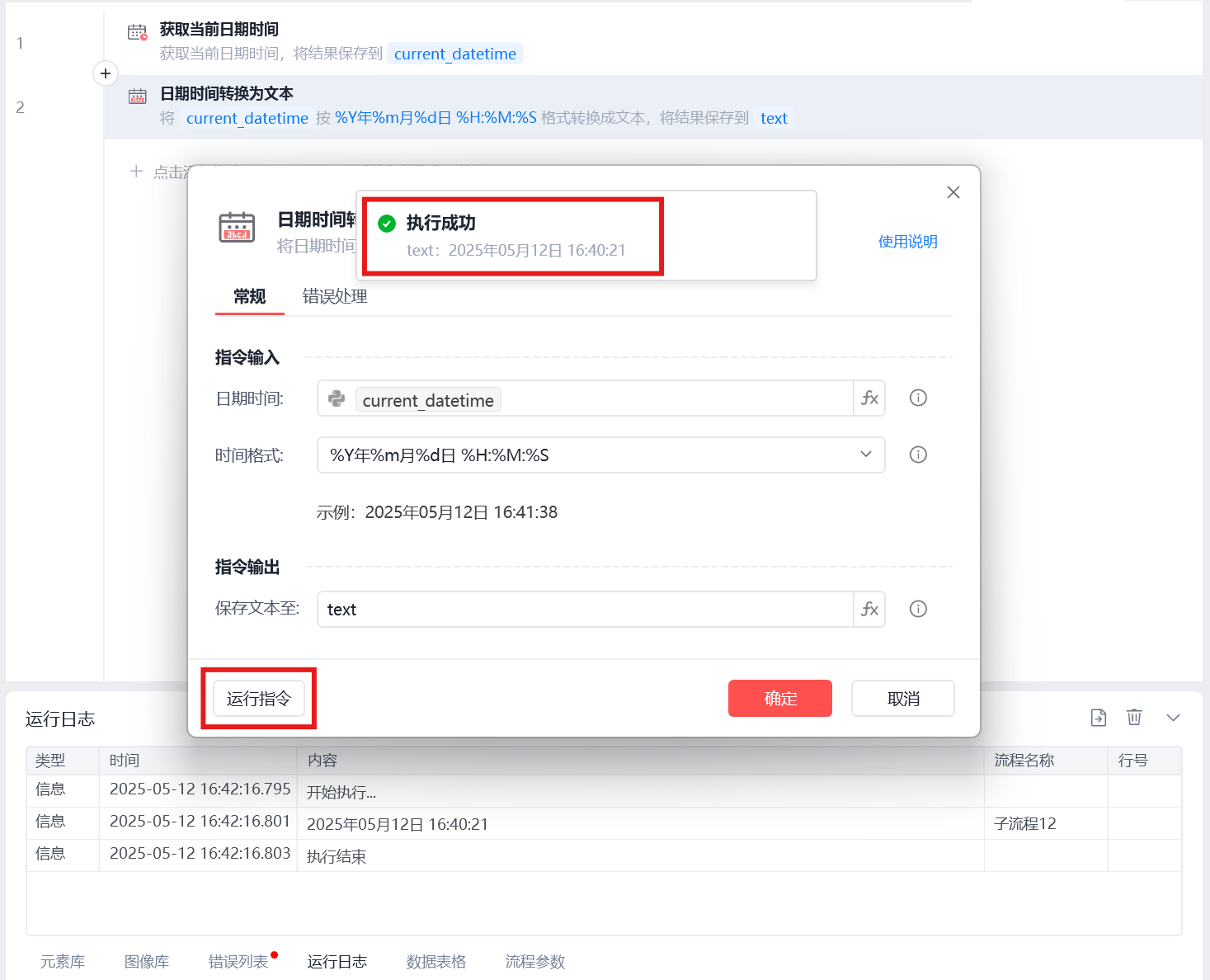This screenshot has height=980, width=1210.
Task: Click the plus button between steps 1 and 2
Action: pos(106,73)
